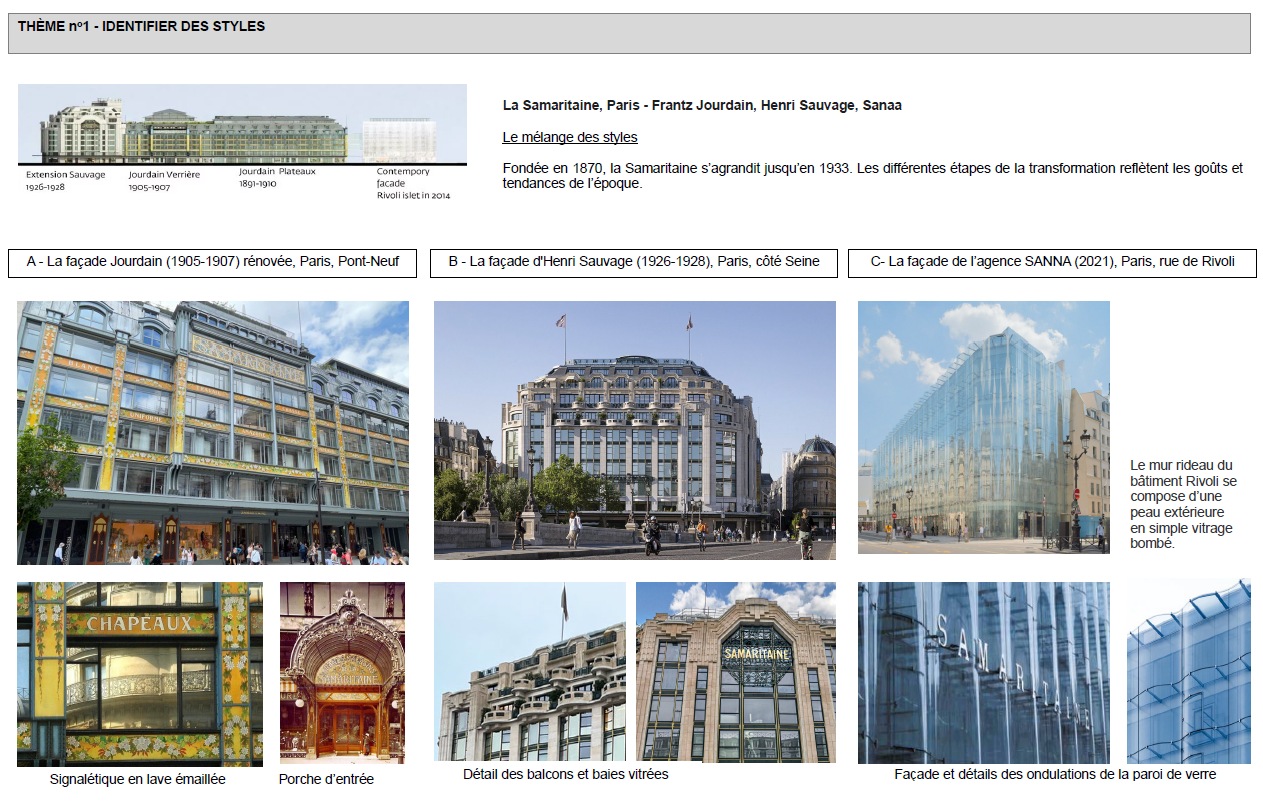This screenshot has width=1263, height=806.
Task: Open the large Jourdain façade photo
Action: [x=212, y=432]
